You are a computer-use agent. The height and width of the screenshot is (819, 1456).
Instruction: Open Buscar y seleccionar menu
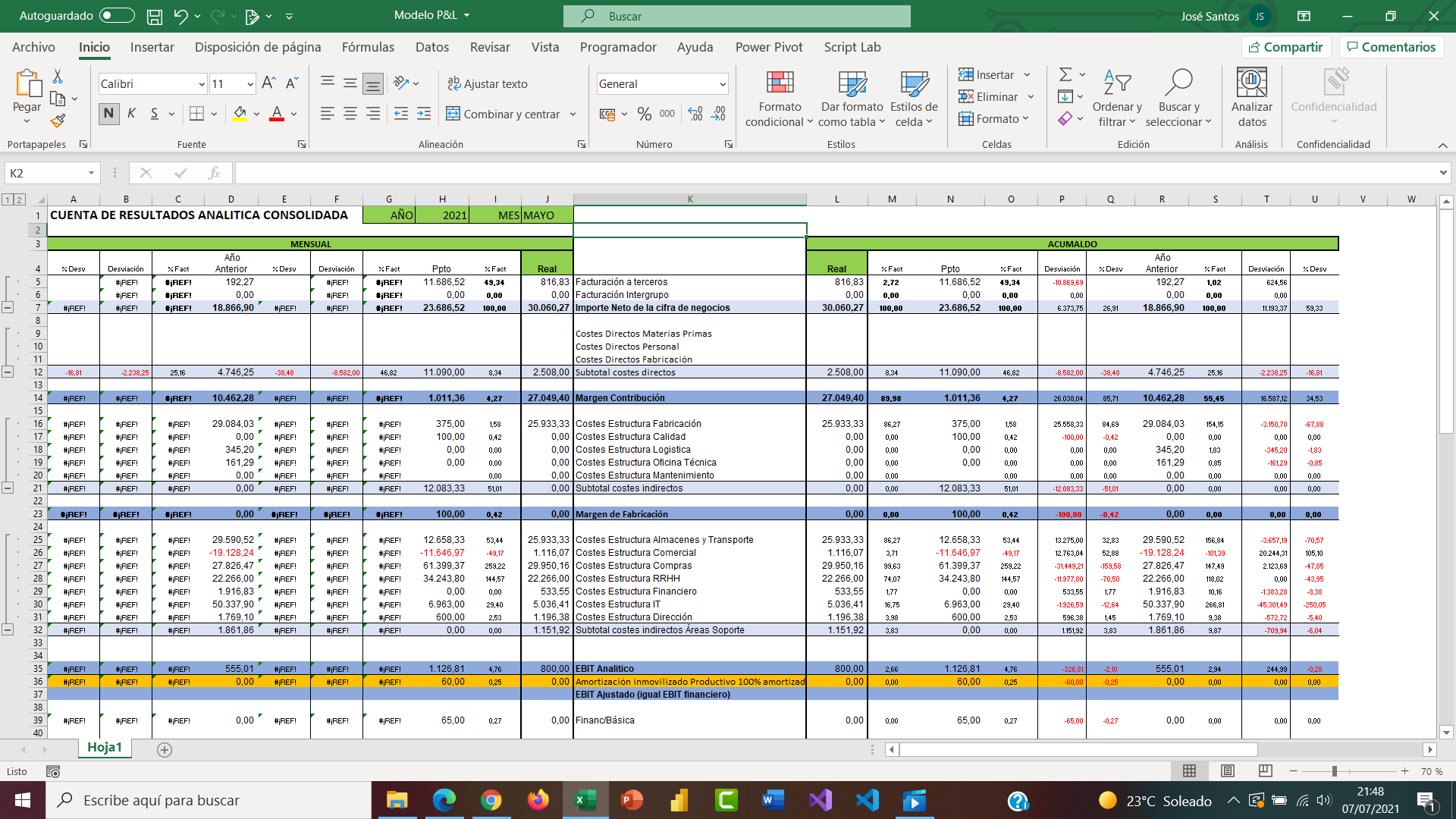click(1178, 99)
